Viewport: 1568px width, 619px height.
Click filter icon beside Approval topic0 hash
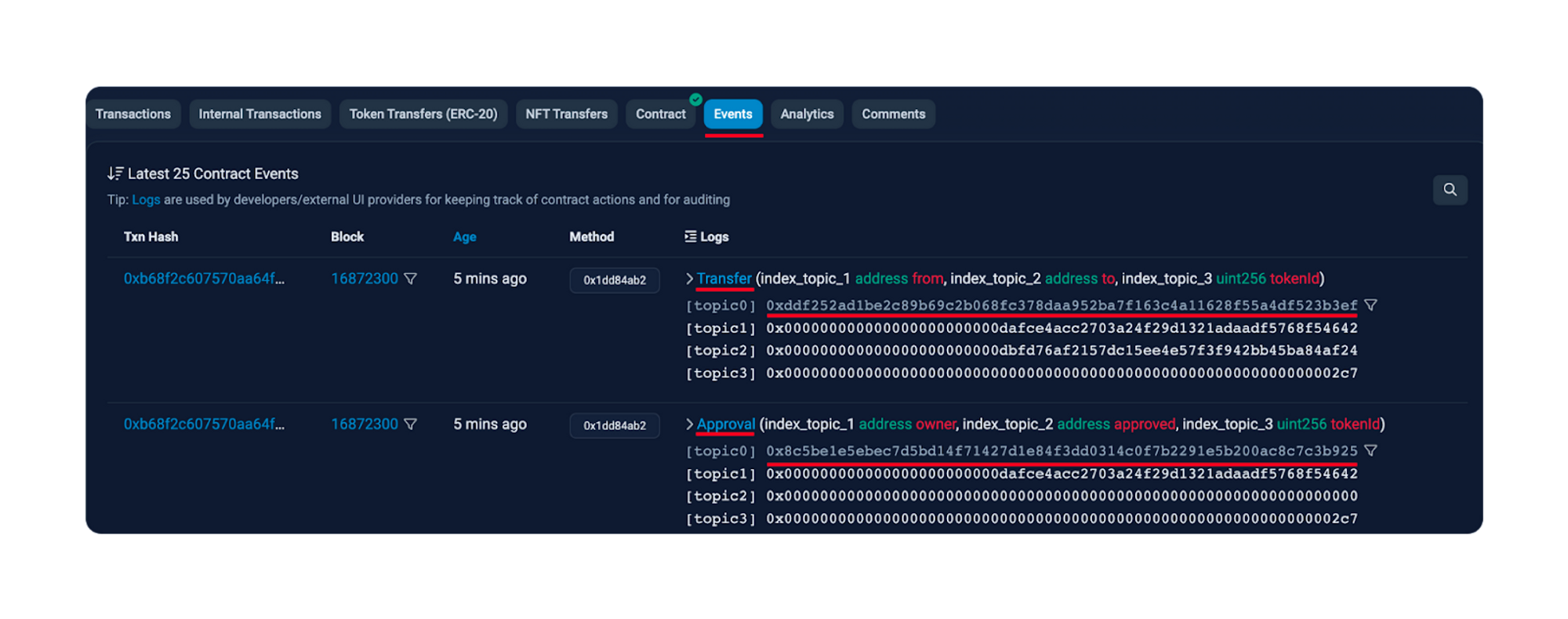1370,451
